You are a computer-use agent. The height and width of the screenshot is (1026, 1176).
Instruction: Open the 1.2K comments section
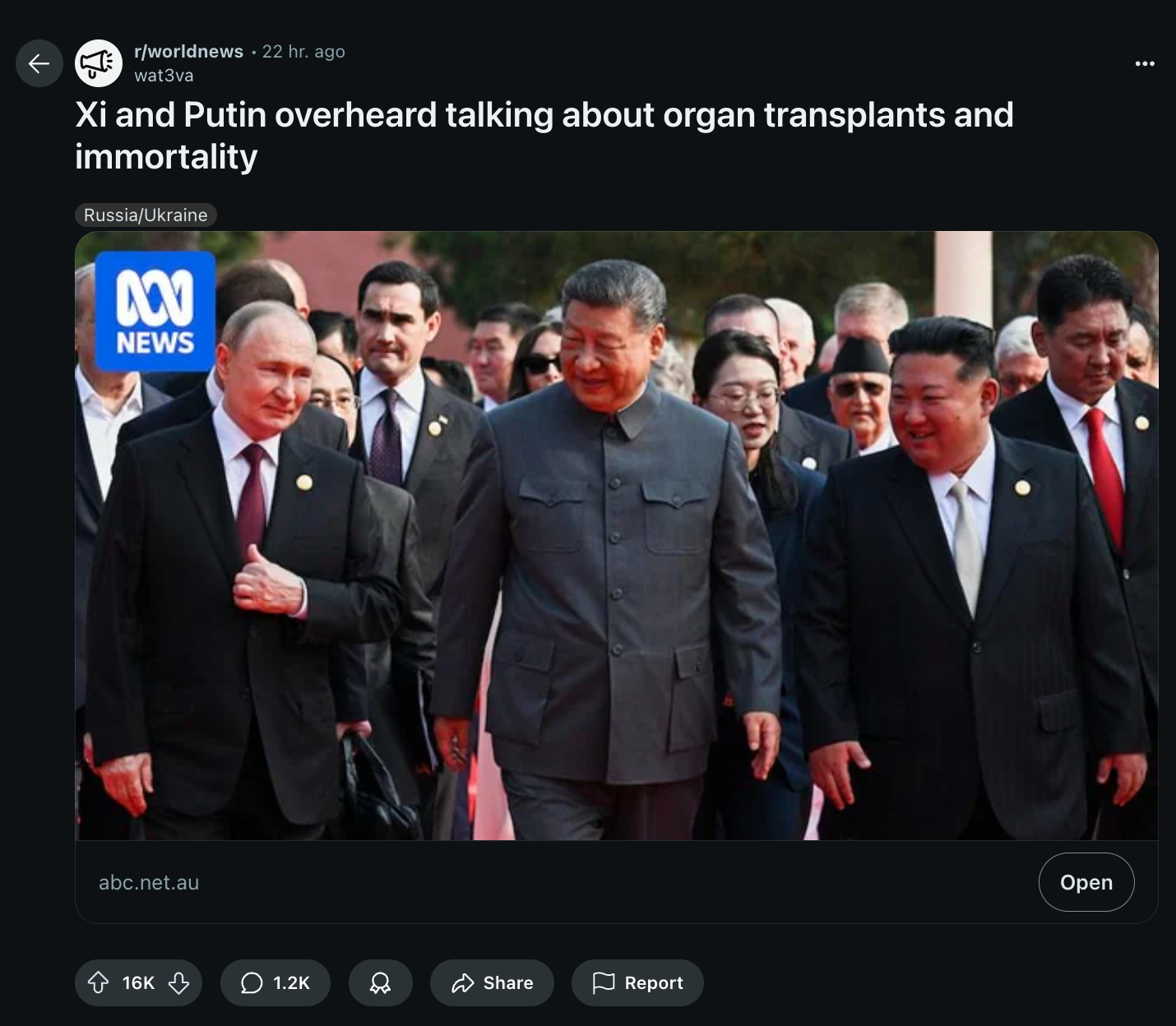275,982
